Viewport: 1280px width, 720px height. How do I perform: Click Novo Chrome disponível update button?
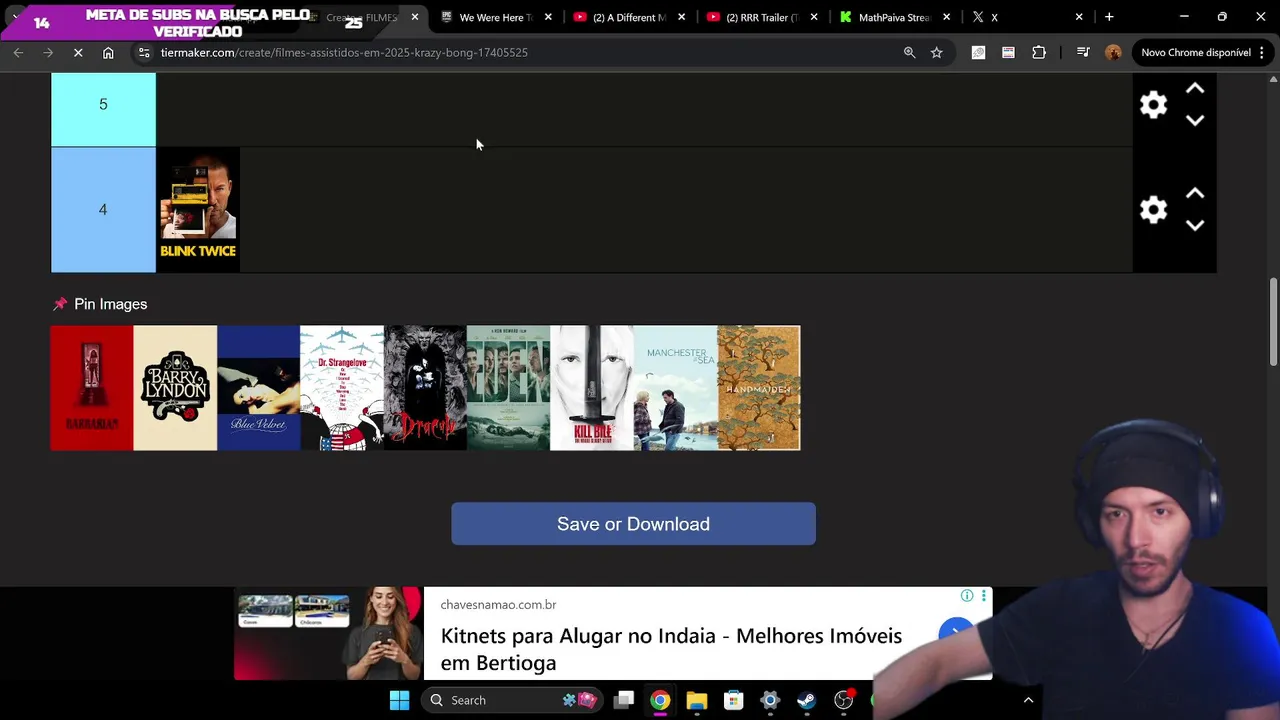click(1195, 53)
